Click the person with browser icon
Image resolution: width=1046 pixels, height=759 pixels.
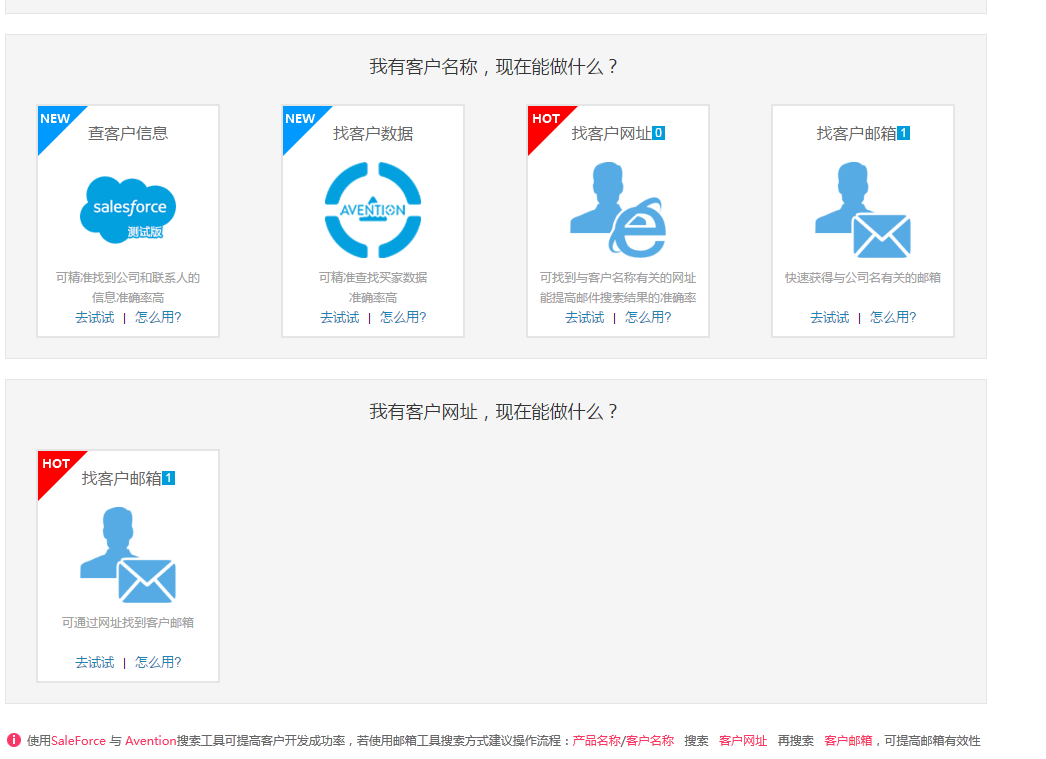point(617,210)
